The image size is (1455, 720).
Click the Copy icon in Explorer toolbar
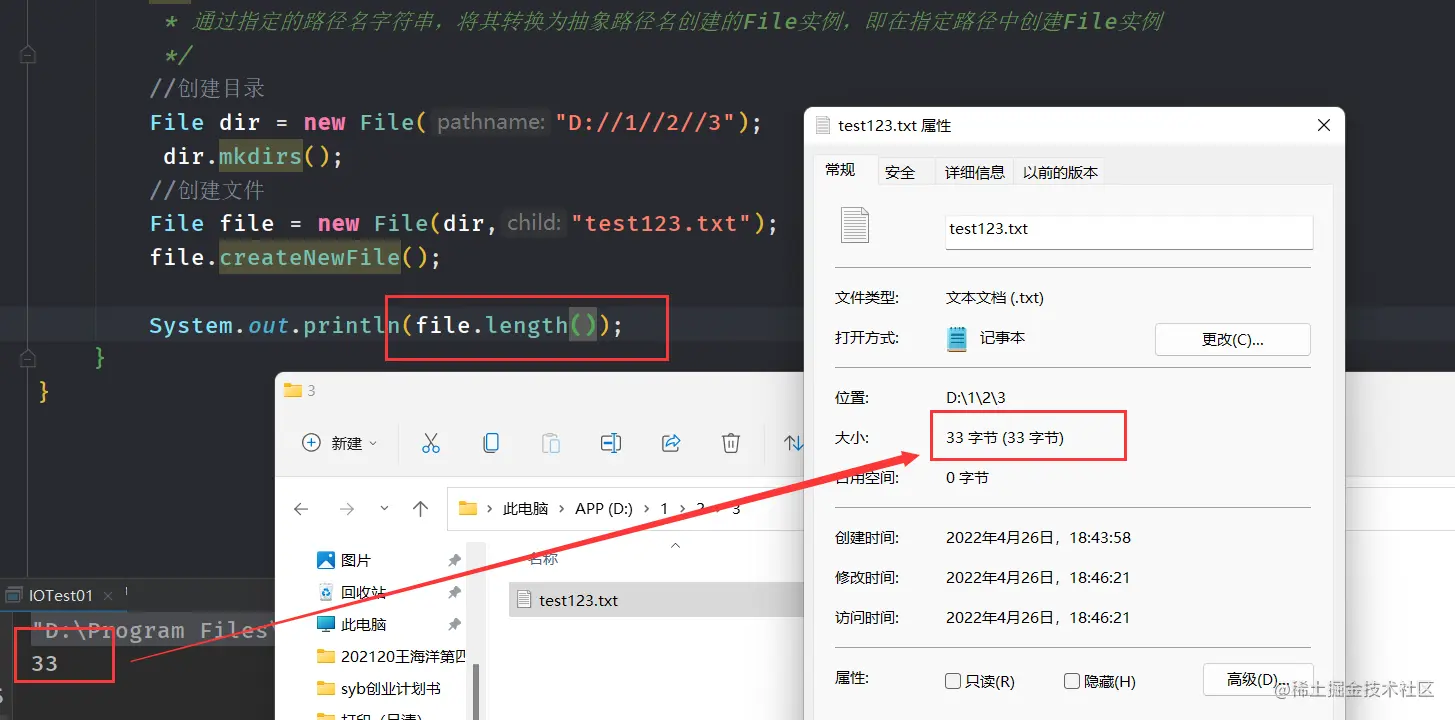tap(491, 443)
